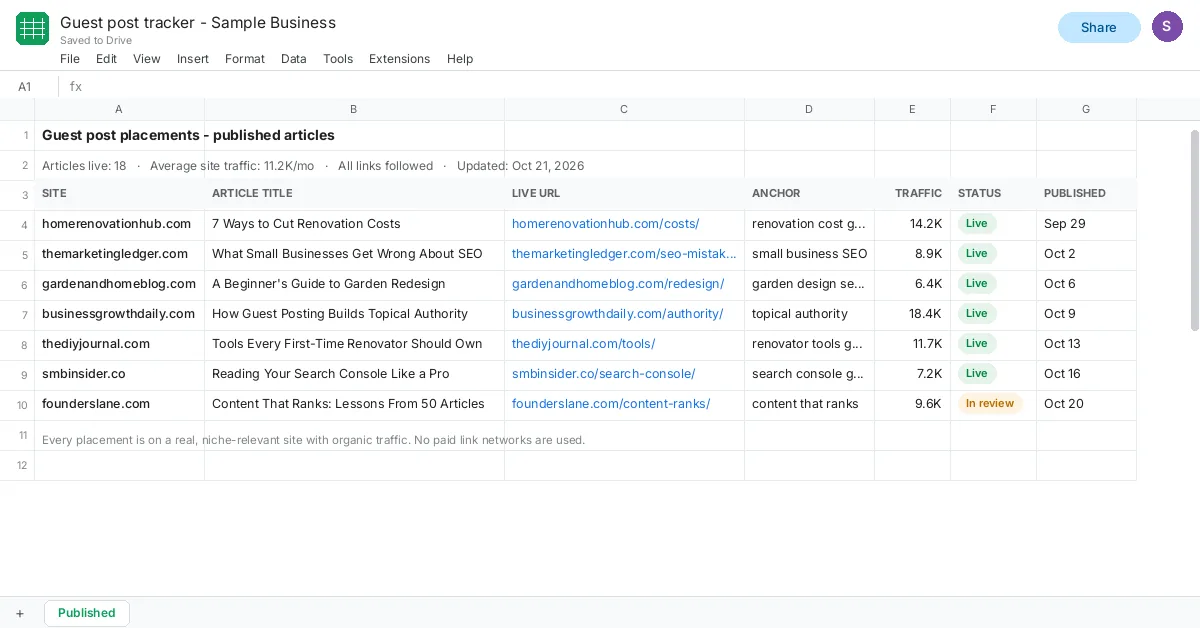The width and height of the screenshot is (1200, 628).
Task: Select column G header
Action: pyautogui.click(x=1086, y=109)
